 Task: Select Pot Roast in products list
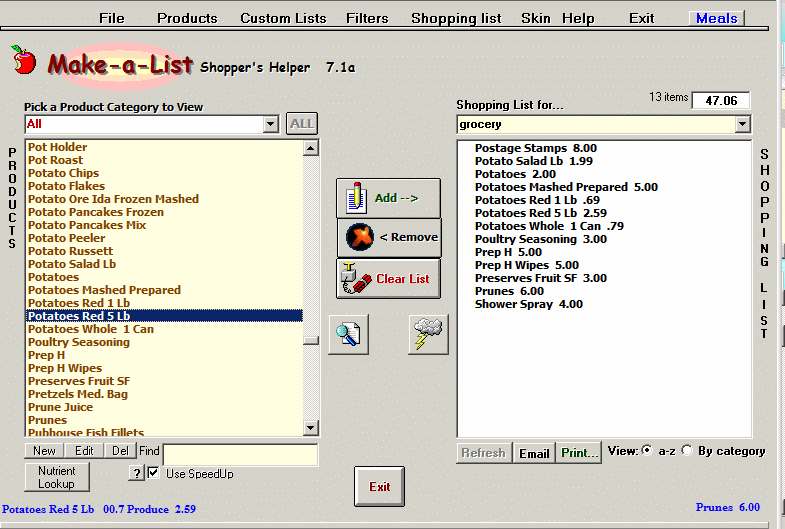click(x=164, y=160)
